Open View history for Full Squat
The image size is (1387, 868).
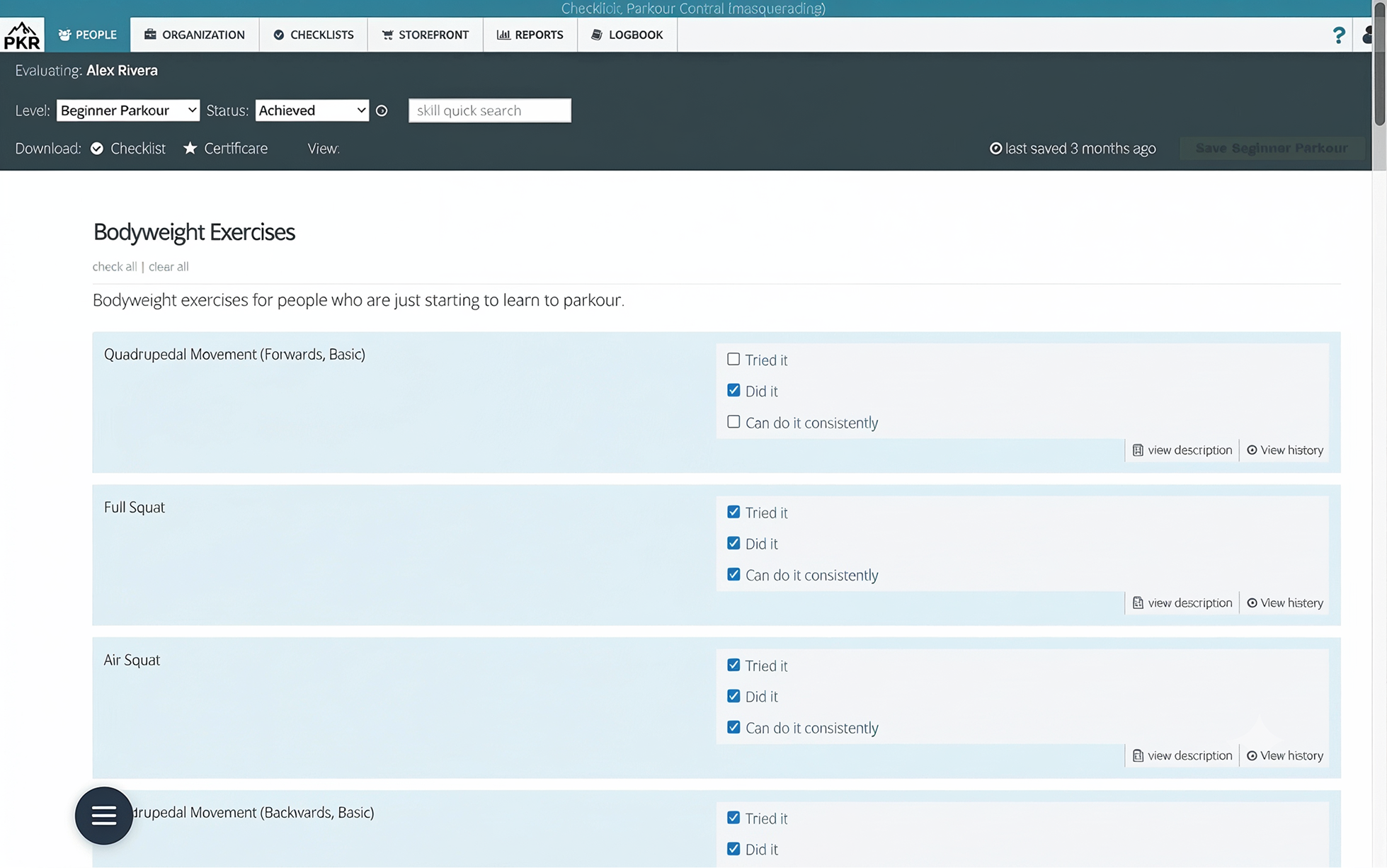(1285, 603)
